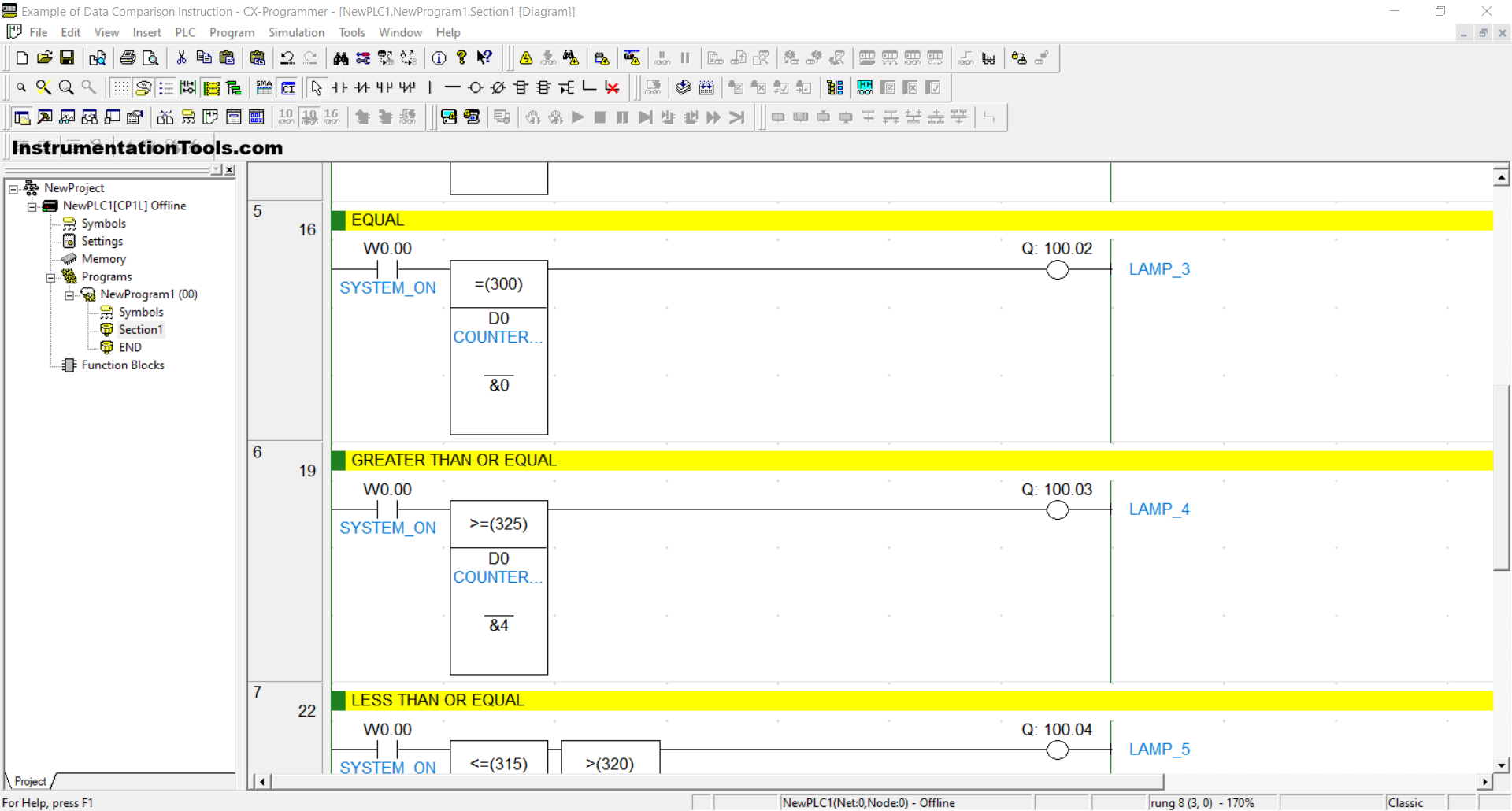Add a new coil to rung

pyautogui.click(x=475, y=87)
